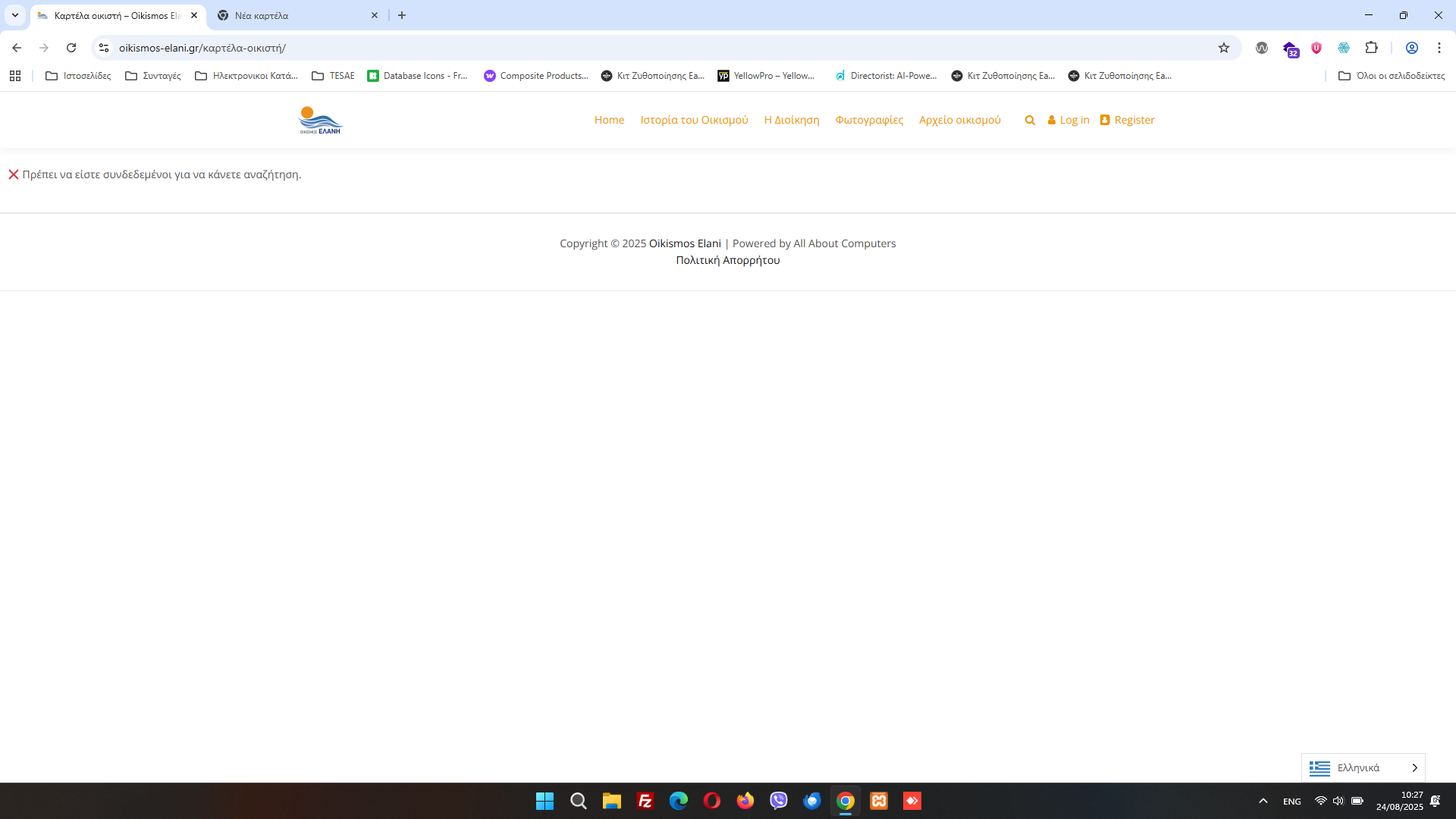Open Chrome three-dot menu

(x=1439, y=48)
